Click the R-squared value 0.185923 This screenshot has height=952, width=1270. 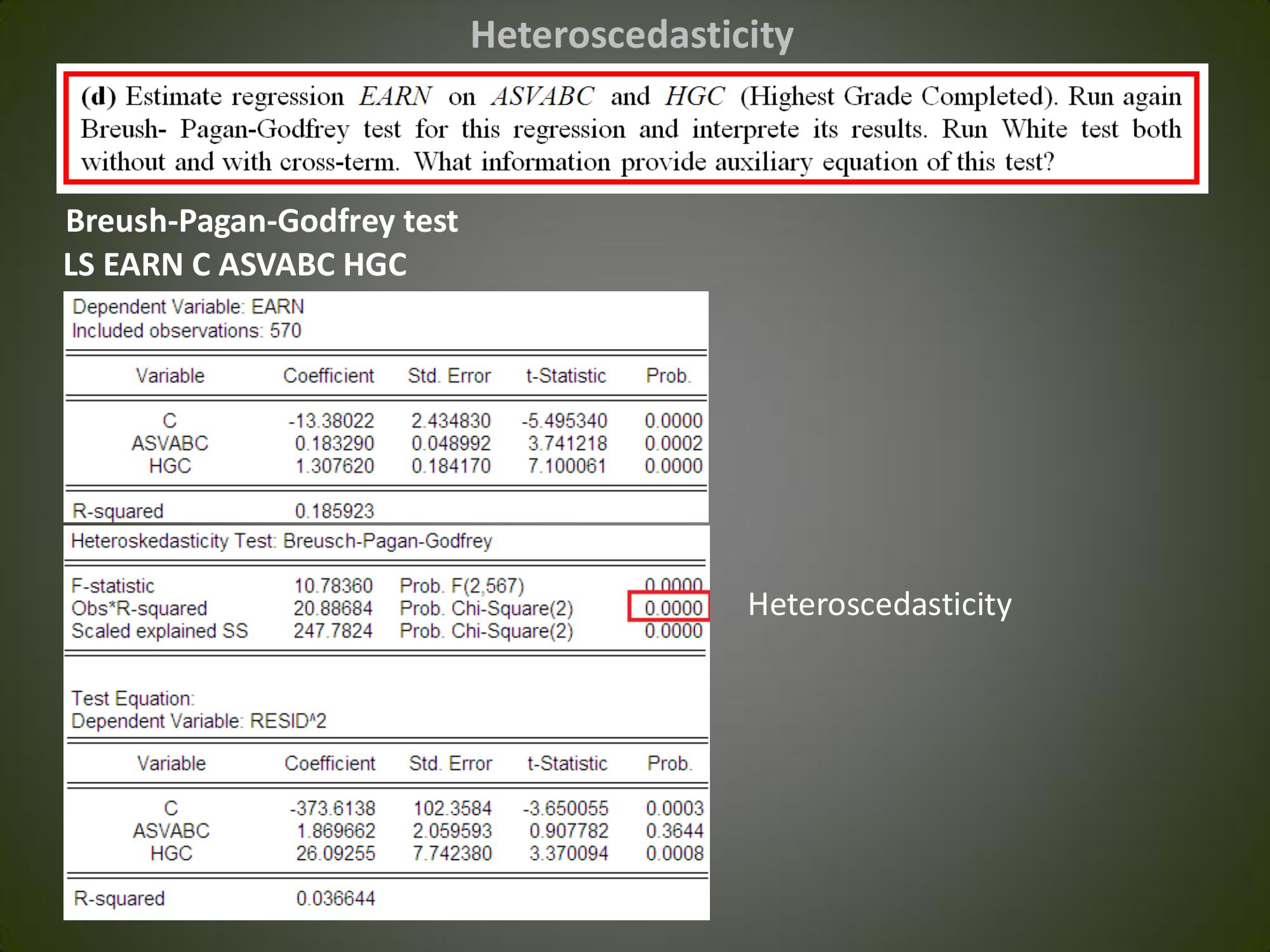click(335, 511)
